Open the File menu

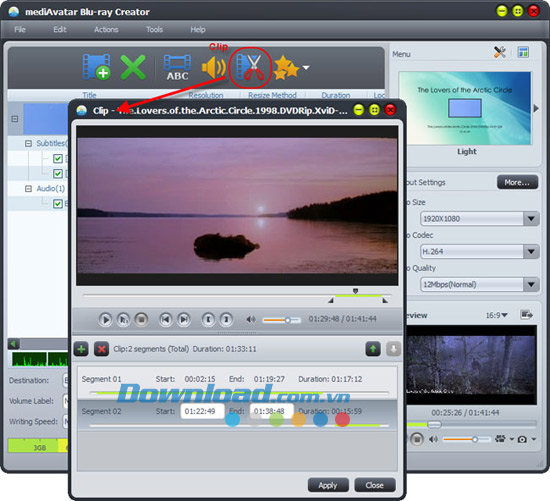point(20,29)
